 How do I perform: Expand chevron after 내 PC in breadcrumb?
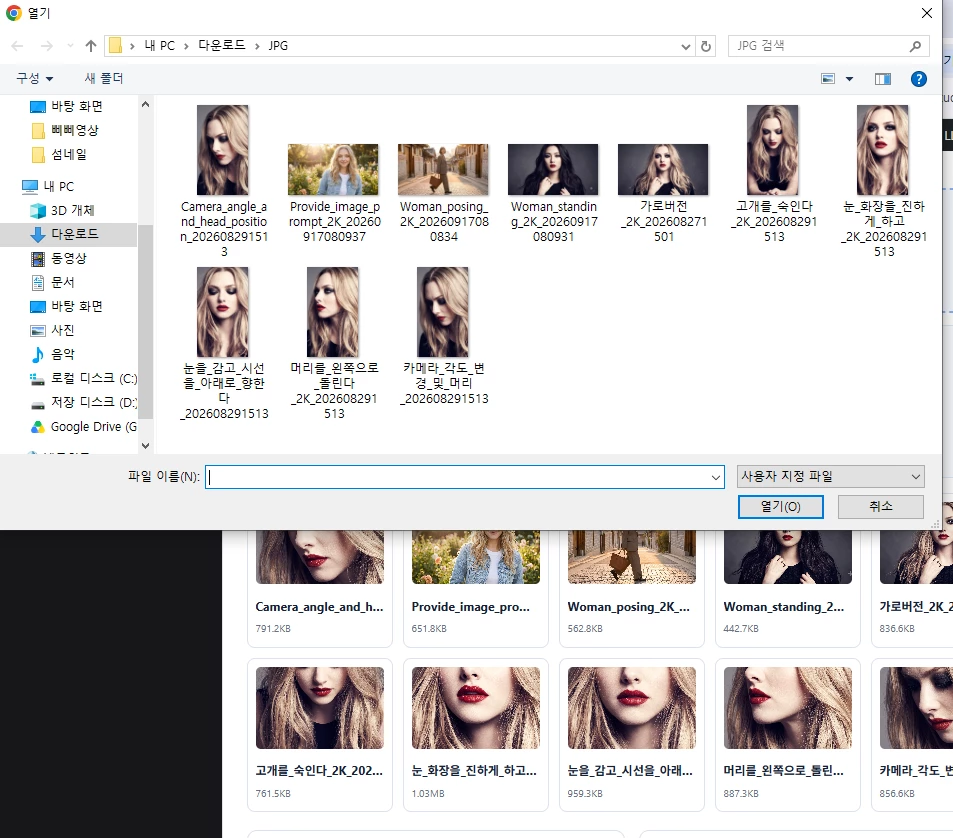(186, 46)
